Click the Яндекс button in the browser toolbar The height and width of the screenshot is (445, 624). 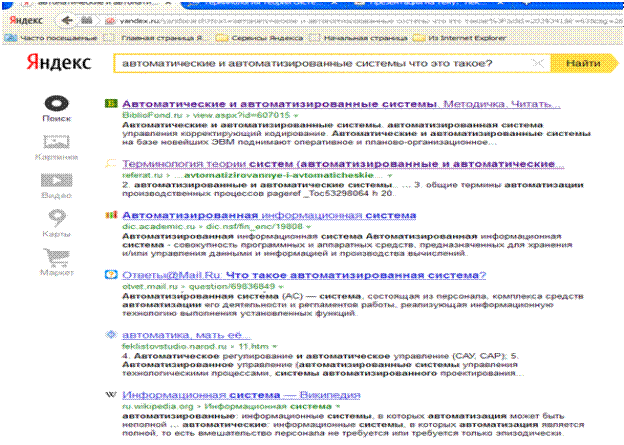pos(26,20)
